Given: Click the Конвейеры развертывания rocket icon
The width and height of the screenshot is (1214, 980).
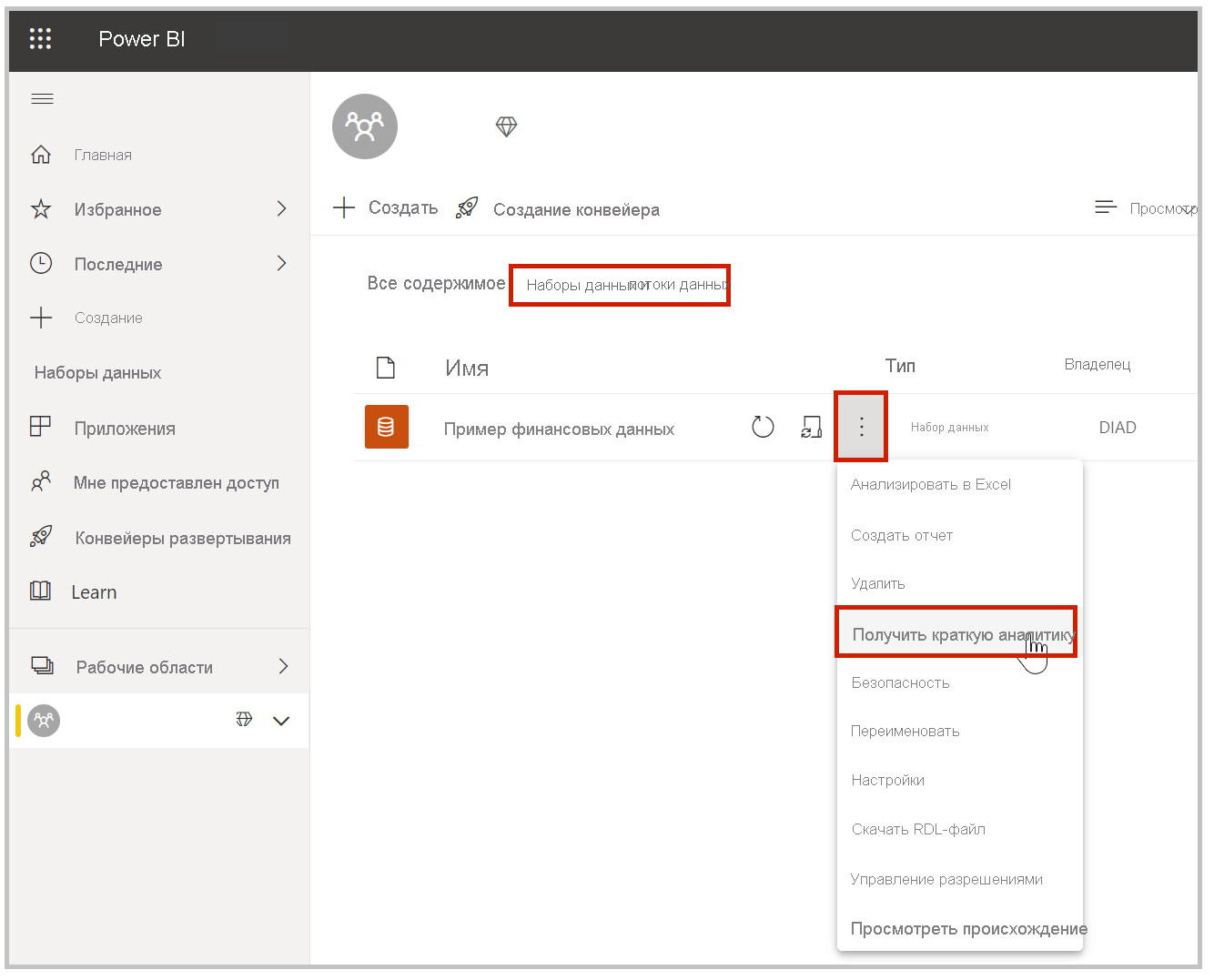Looking at the screenshot, I should (x=41, y=536).
